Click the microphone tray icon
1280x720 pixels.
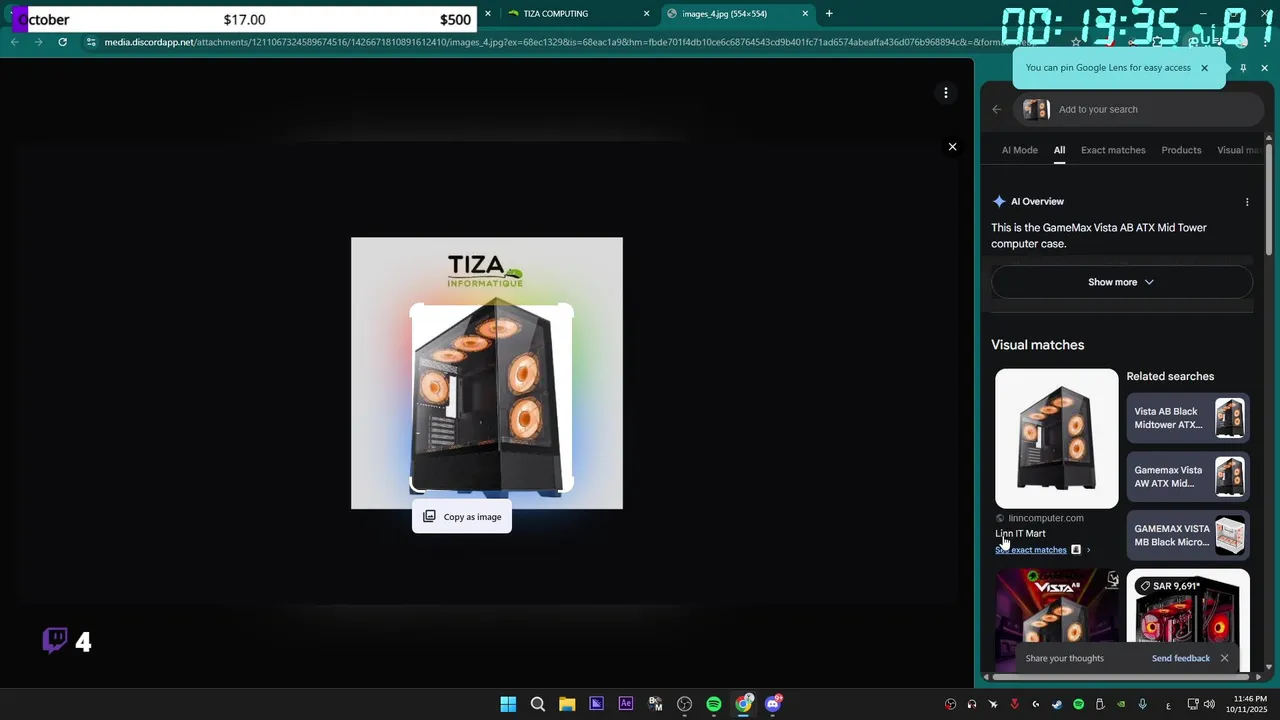[1142, 704]
